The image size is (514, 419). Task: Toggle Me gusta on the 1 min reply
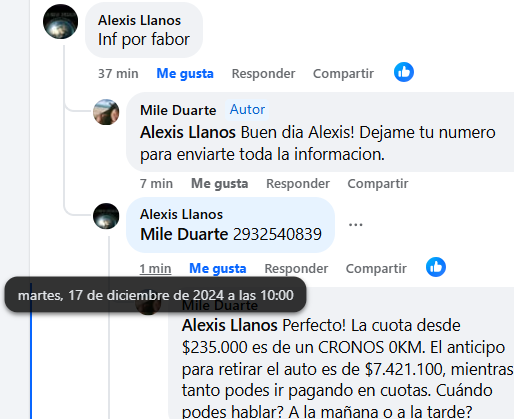click(218, 268)
